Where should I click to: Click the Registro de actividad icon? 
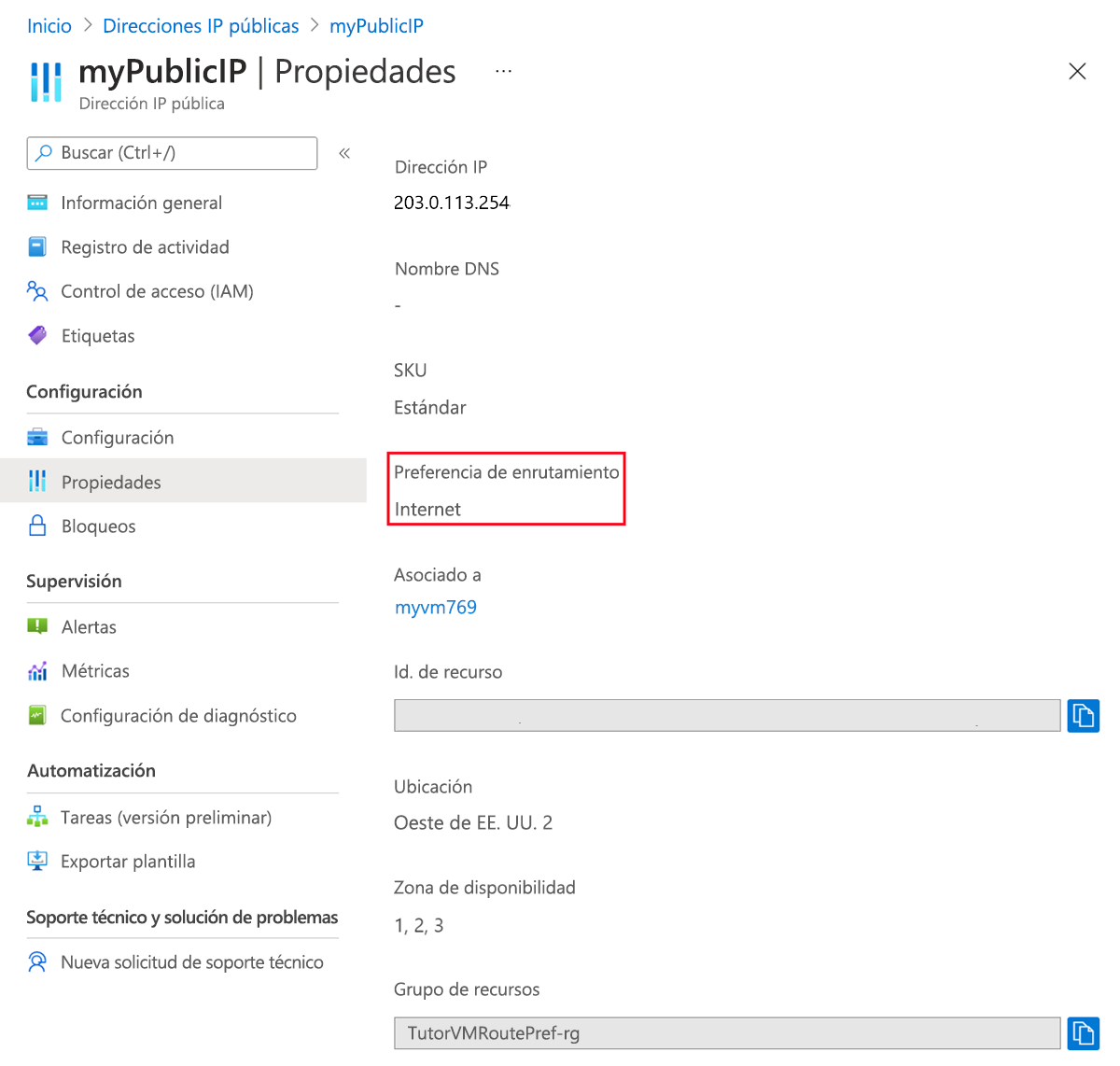tap(37, 247)
